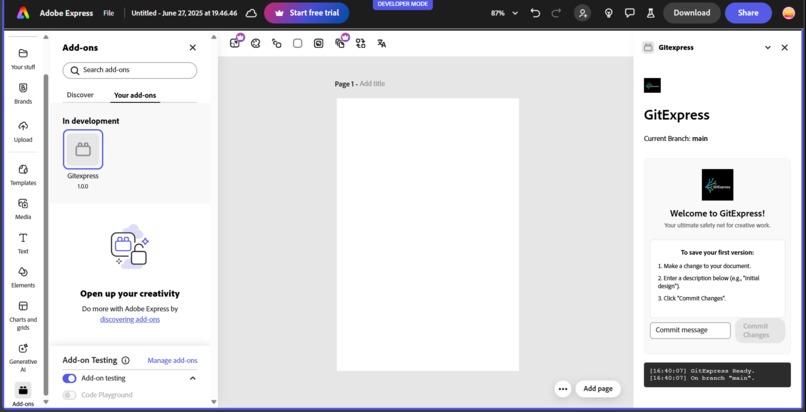Open the Templates sidebar section
Viewport: 806px width, 412px height.
tap(23, 175)
